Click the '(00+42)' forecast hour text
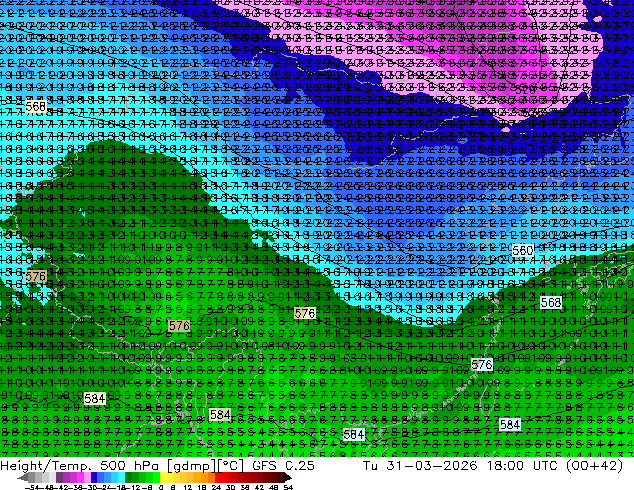Image resolution: width=634 pixels, height=490 pixels. (594, 466)
